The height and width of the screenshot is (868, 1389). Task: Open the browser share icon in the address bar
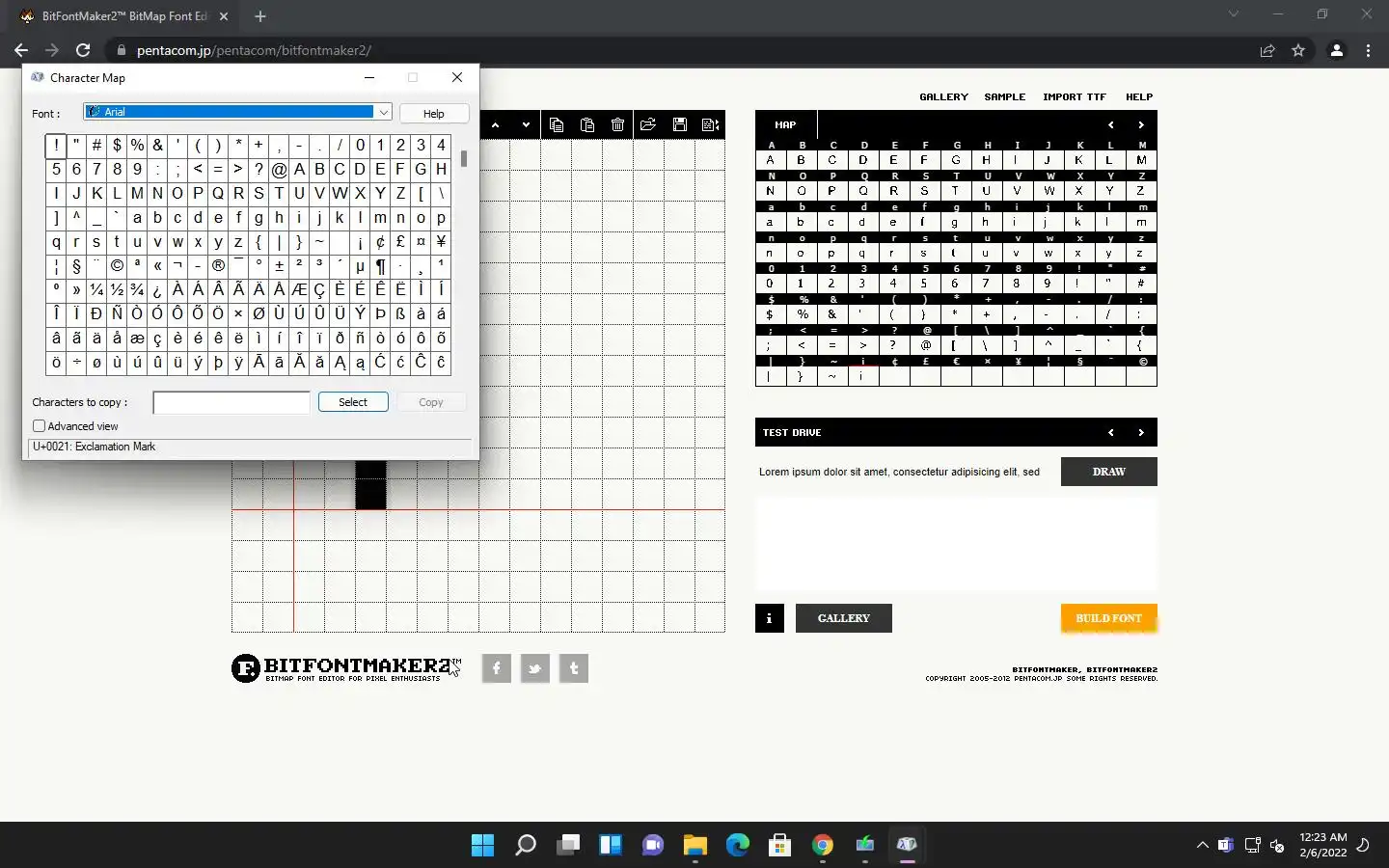tap(1267, 50)
